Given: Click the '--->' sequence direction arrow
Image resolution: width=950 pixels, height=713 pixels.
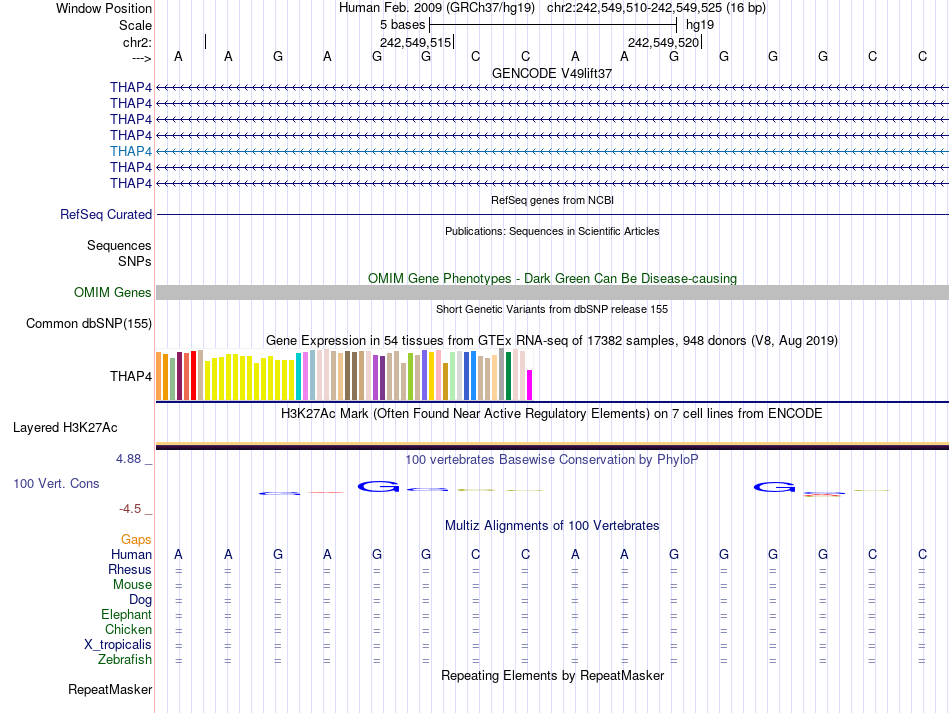Looking at the screenshot, I should [x=142, y=58].
